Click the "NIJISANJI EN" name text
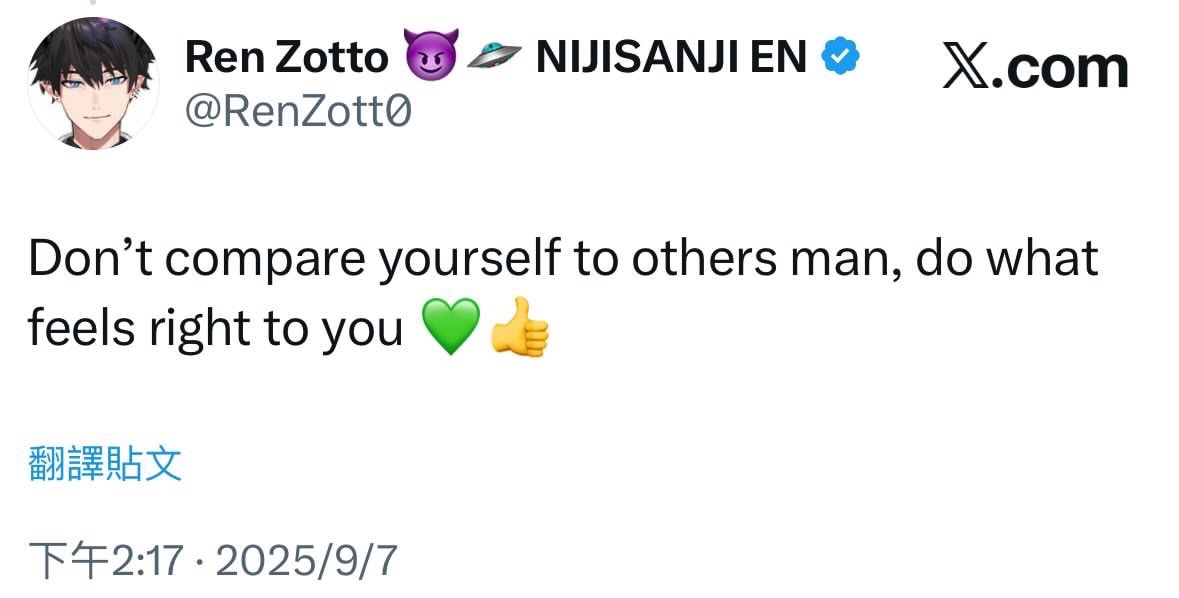 click(x=671, y=59)
